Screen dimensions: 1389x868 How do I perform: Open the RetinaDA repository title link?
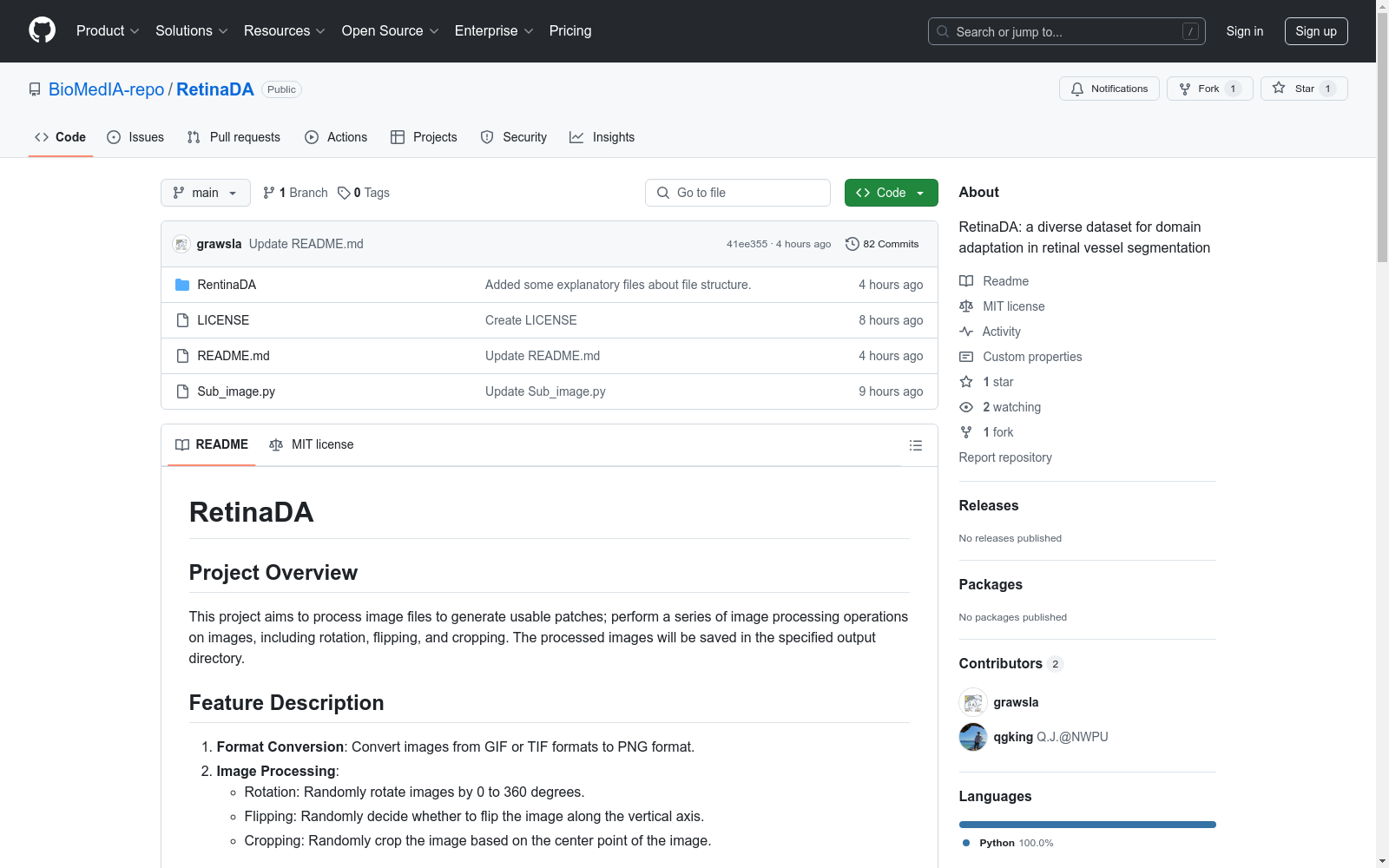point(215,89)
